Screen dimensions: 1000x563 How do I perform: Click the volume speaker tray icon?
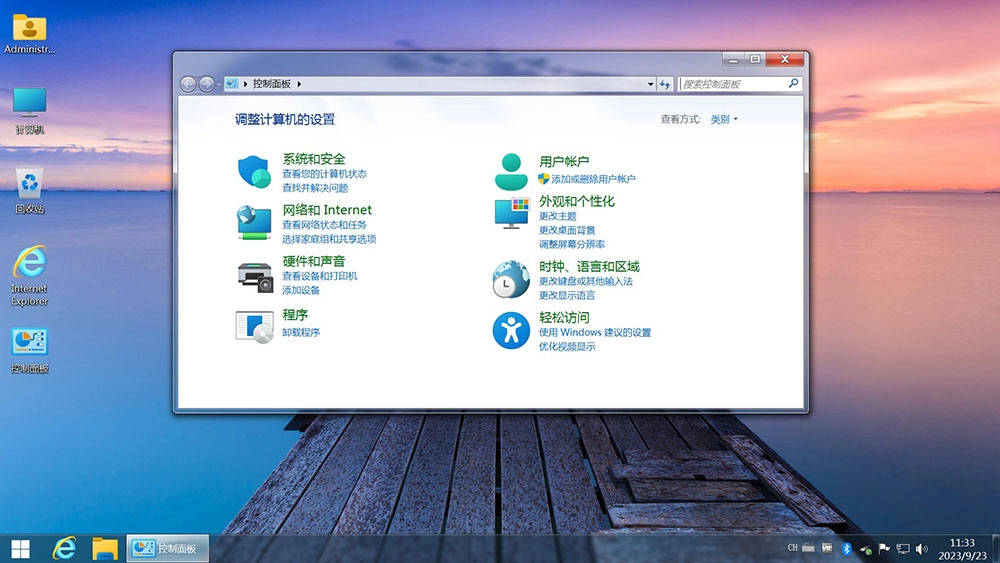[x=922, y=548]
